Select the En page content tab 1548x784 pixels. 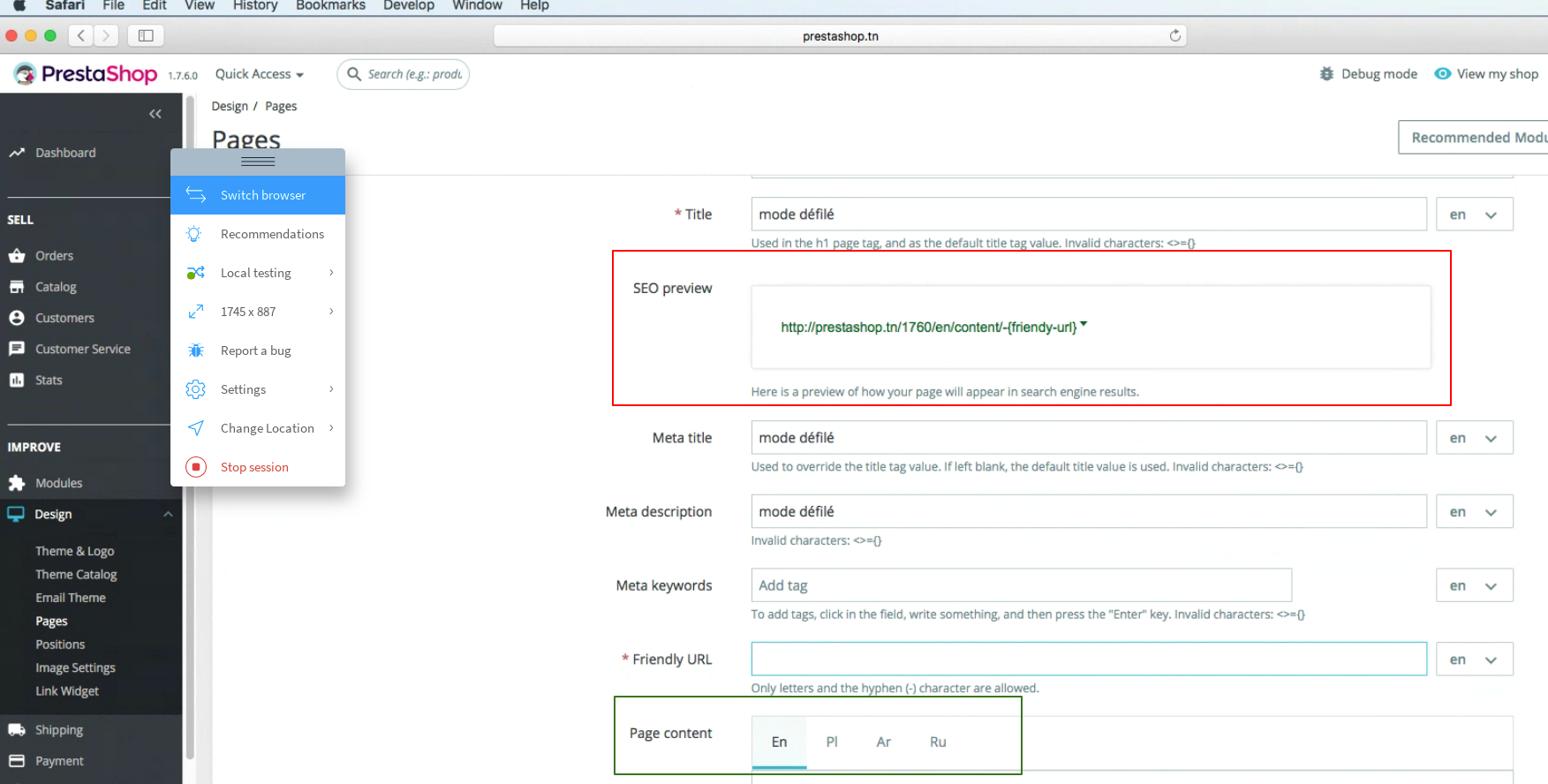click(x=779, y=743)
